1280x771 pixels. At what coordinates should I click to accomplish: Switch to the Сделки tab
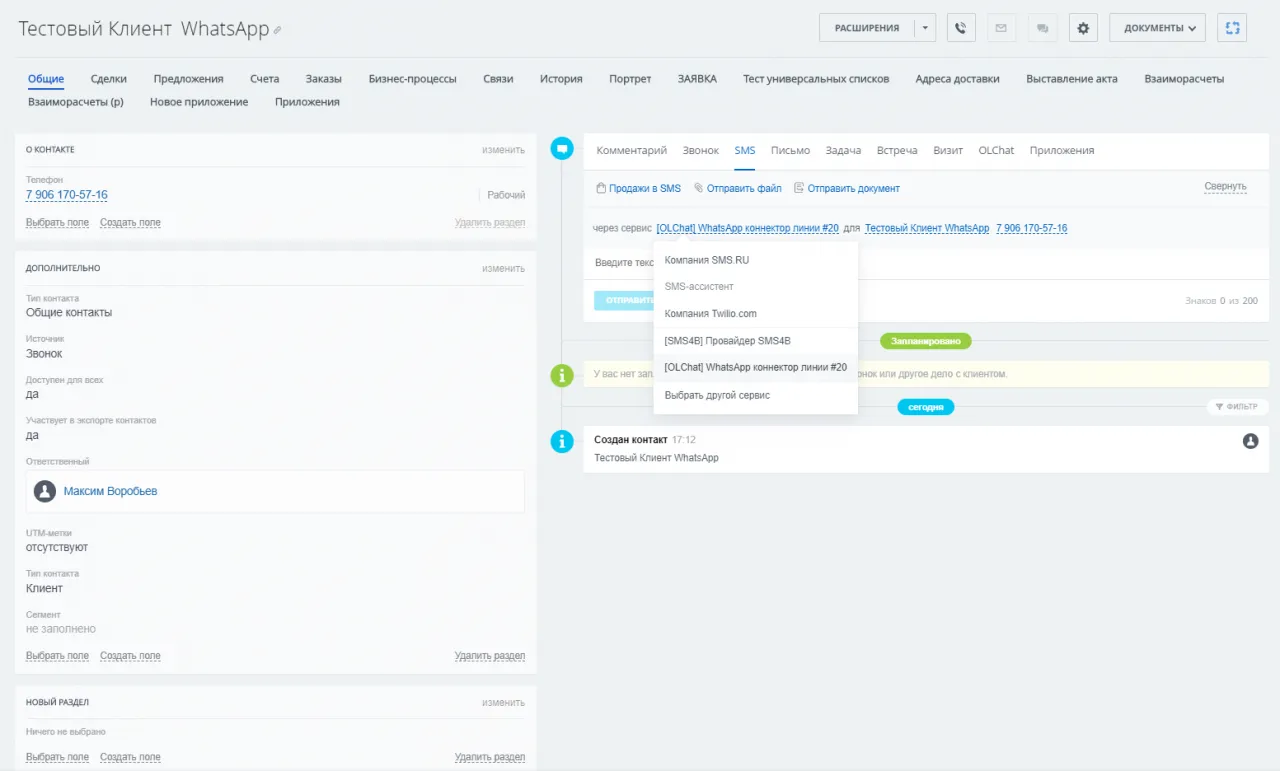(x=108, y=79)
